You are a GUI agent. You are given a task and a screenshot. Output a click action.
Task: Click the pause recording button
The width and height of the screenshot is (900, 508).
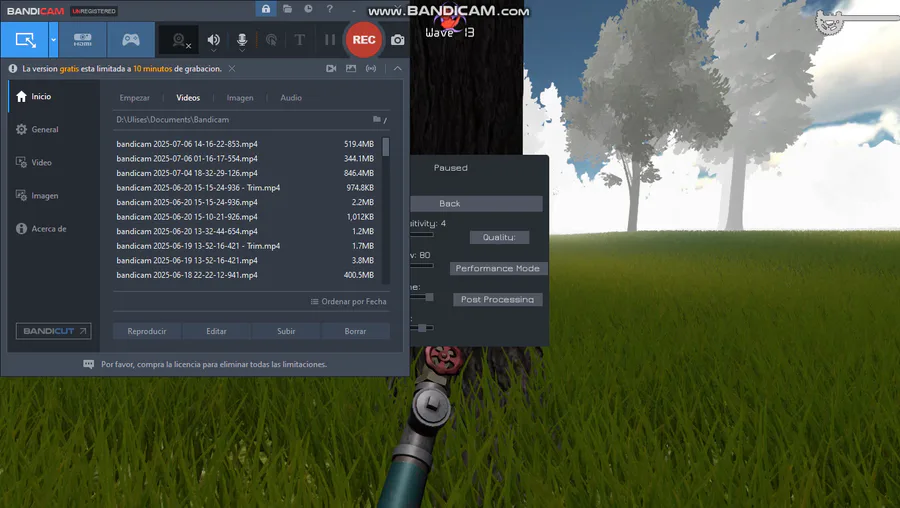pos(329,40)
